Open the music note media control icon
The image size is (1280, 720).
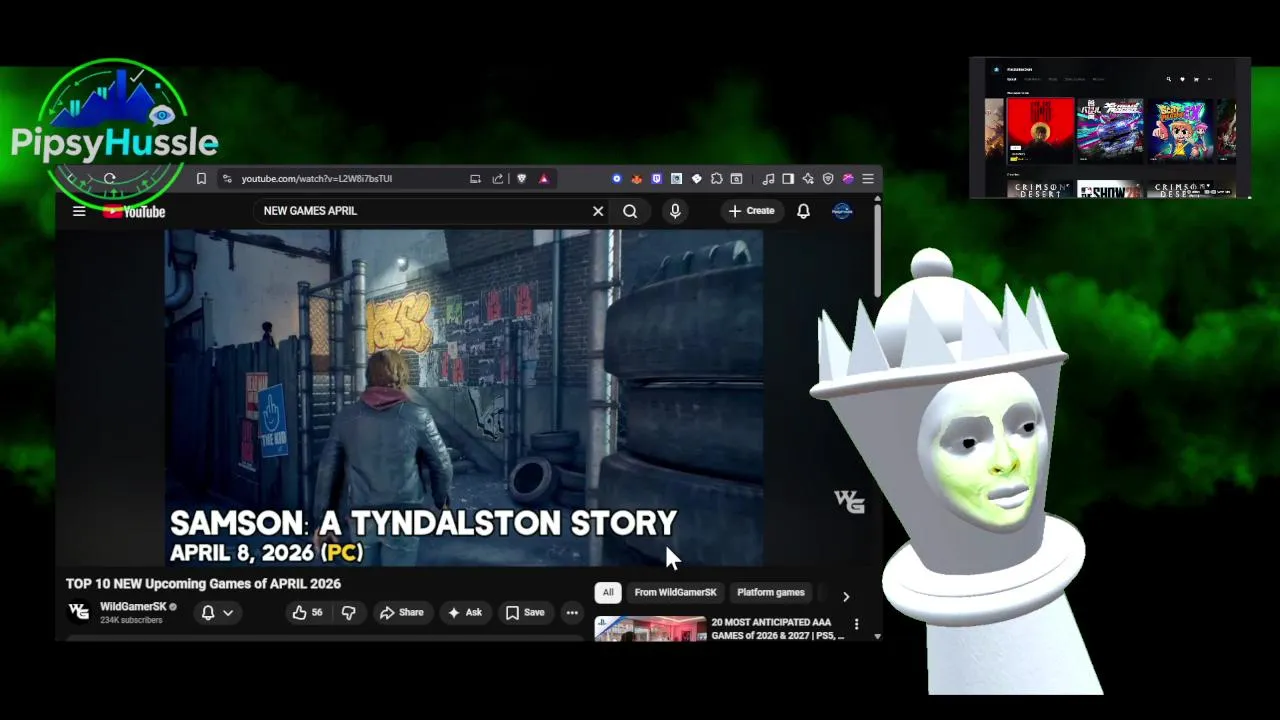[x=768, y=179]
